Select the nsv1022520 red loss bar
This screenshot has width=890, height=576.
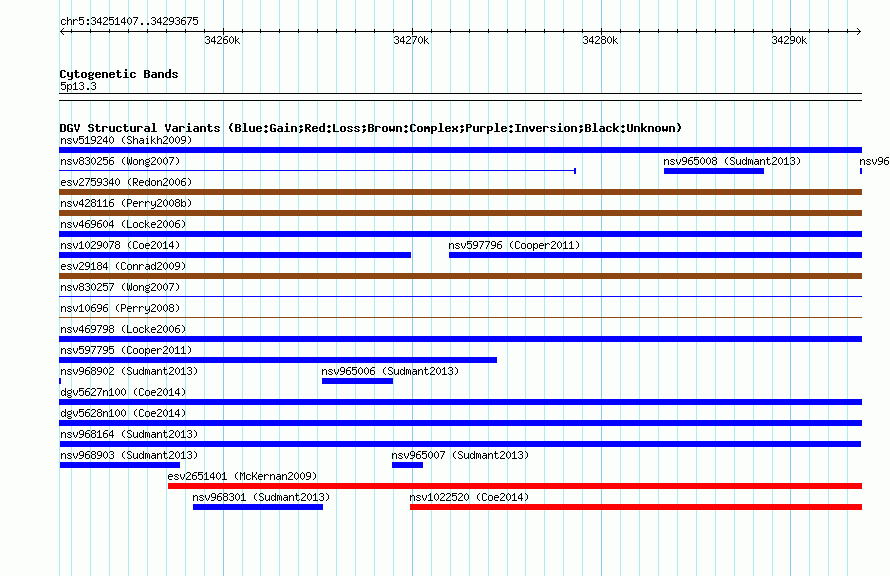(636, 507)
